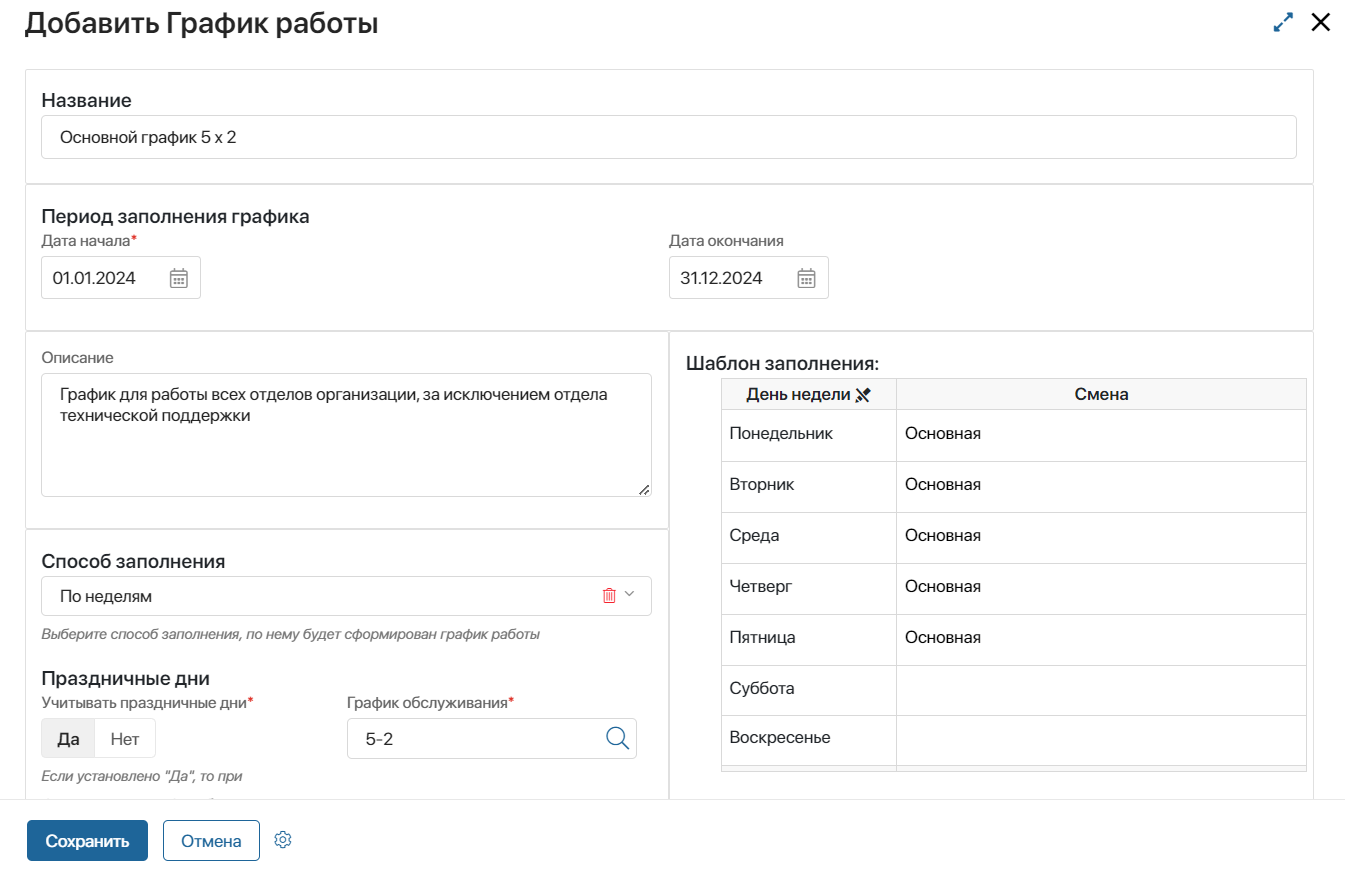Click the День недели column header
Screen dimensions: 1345x870
click(808, 395)
